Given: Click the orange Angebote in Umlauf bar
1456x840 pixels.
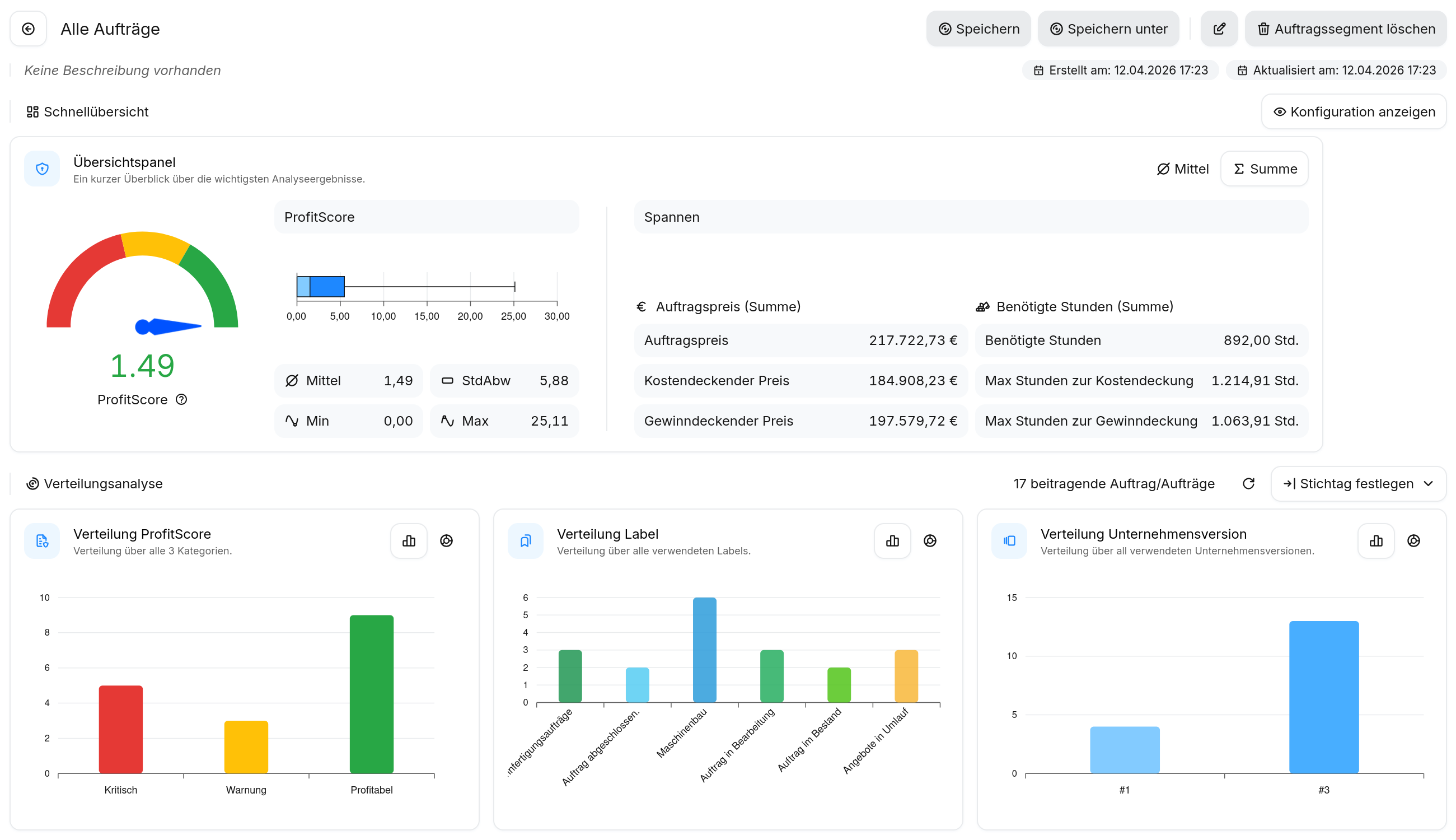Looking at the screenshot, I should pyautogui.click(x=906, y=676).
